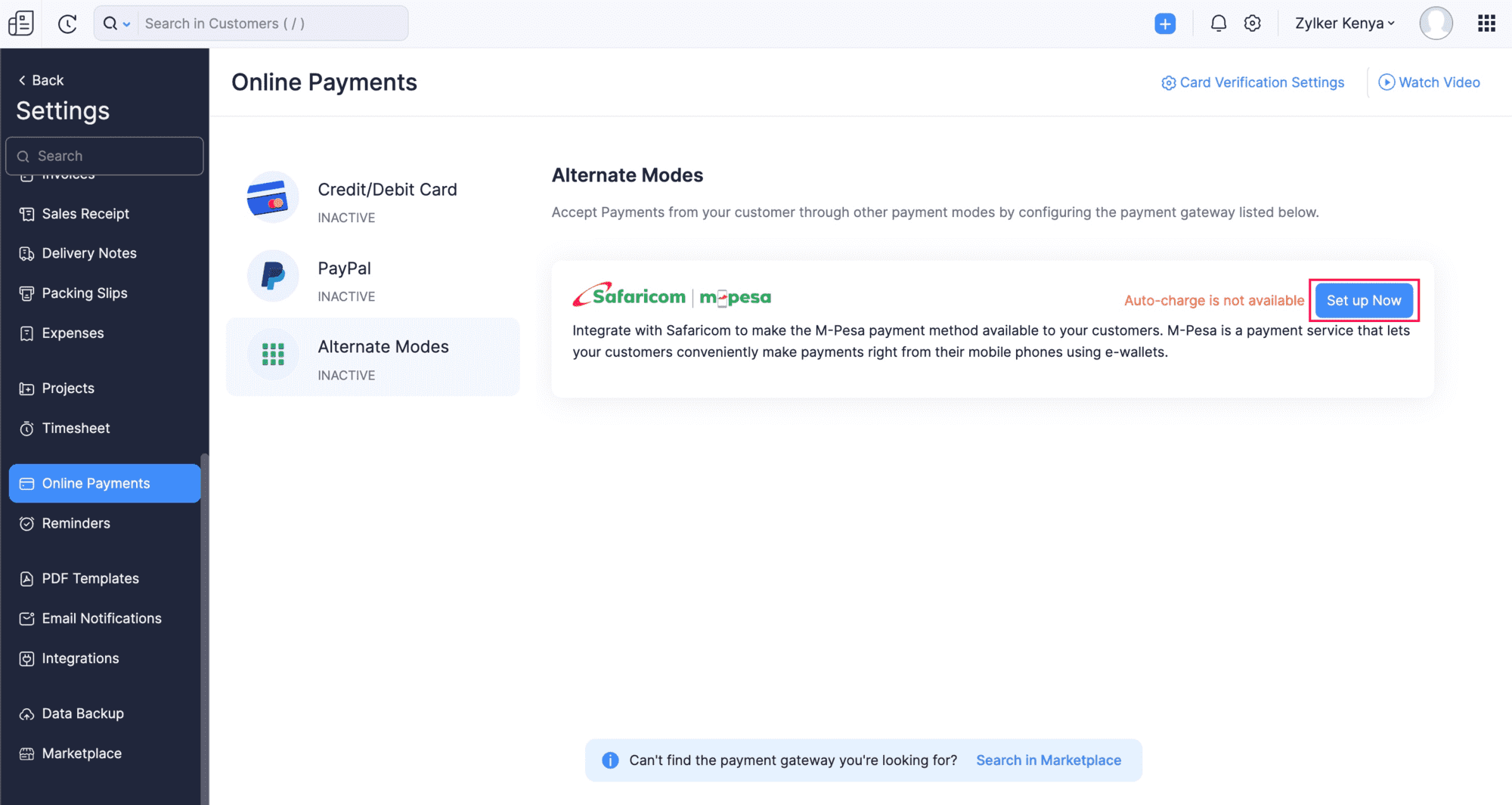Viewport: 1512px width, 805px height.
Task: Click the PayPal payment icon
Action: tap(272, 276)
